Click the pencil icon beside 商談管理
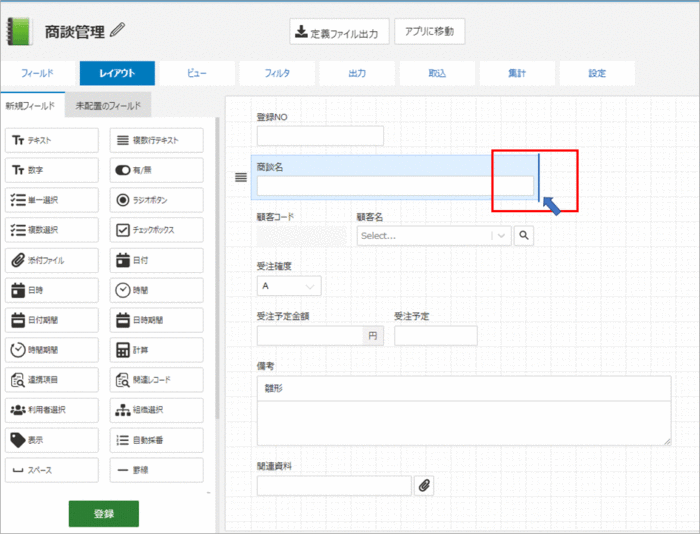This screenshot has height=534, width=700. (117, 30)
